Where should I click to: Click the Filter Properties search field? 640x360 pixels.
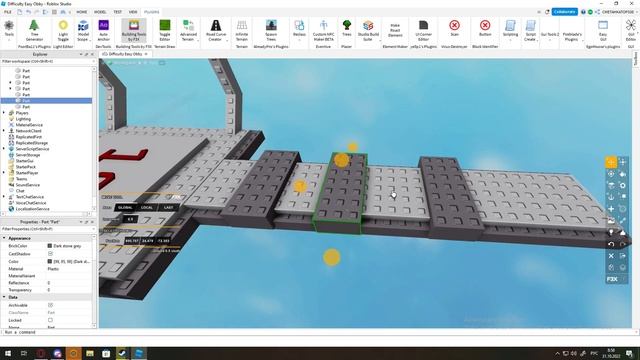(x=48, y=229)
